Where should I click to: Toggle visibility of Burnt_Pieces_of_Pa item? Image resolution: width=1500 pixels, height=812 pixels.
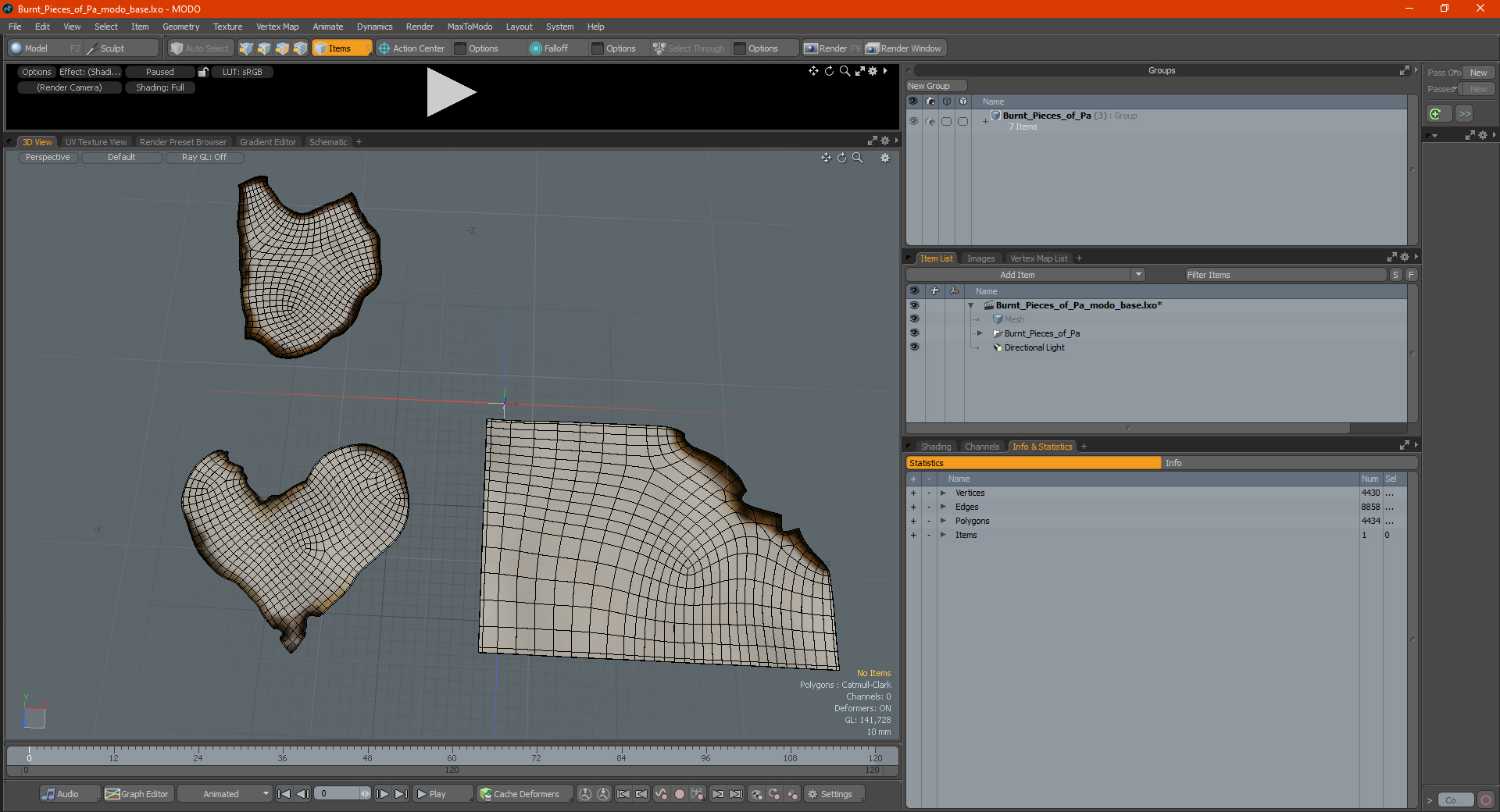pos(914,333)
